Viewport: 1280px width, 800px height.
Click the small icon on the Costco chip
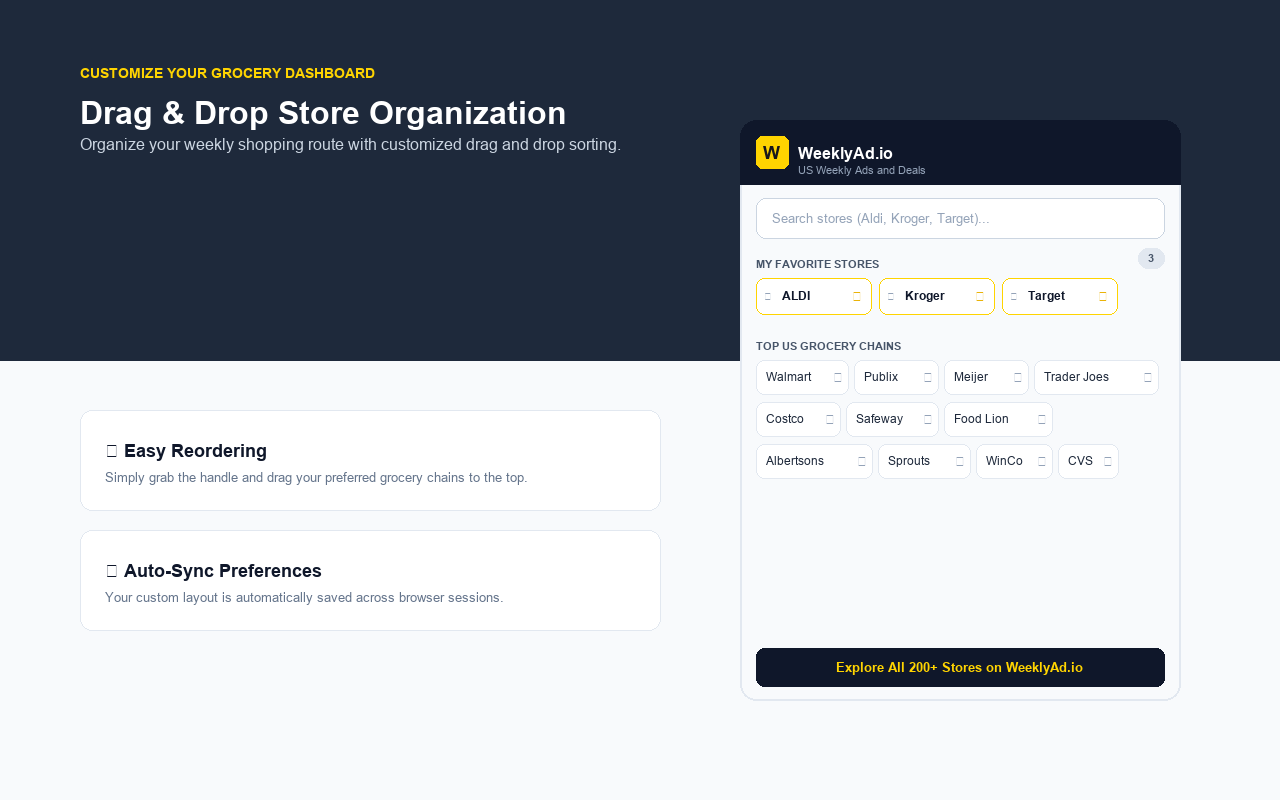(830, 420)
